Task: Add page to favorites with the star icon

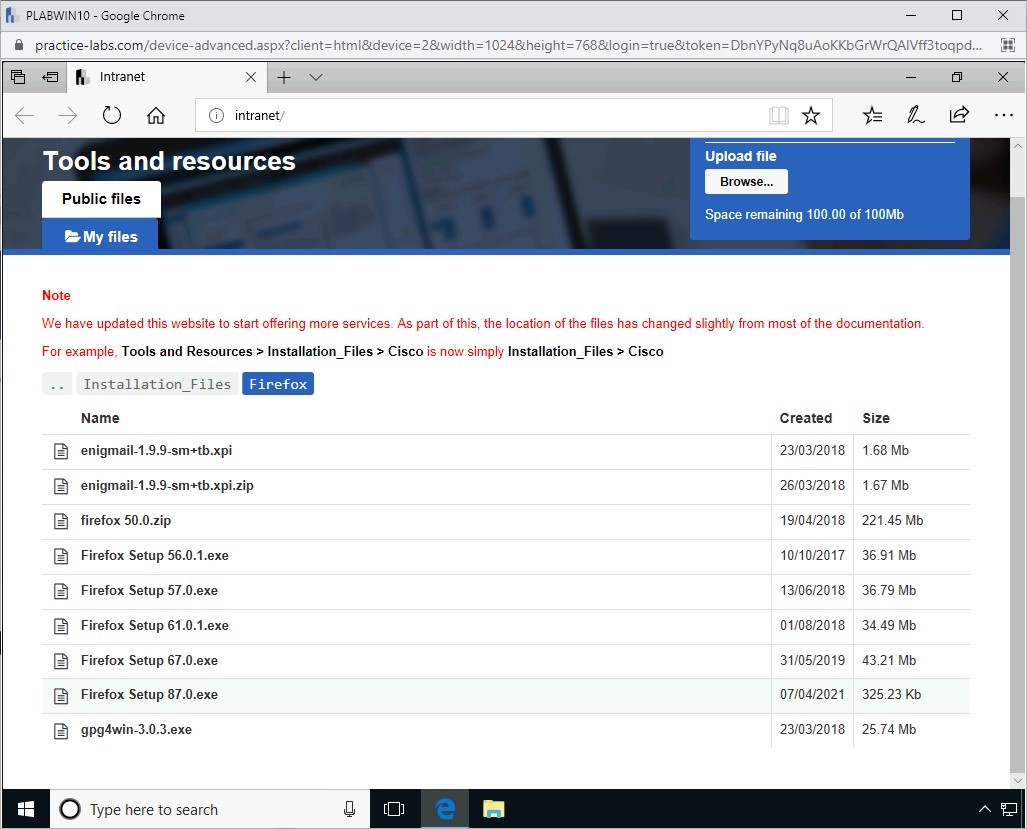Action: click(x=811, y=116)
